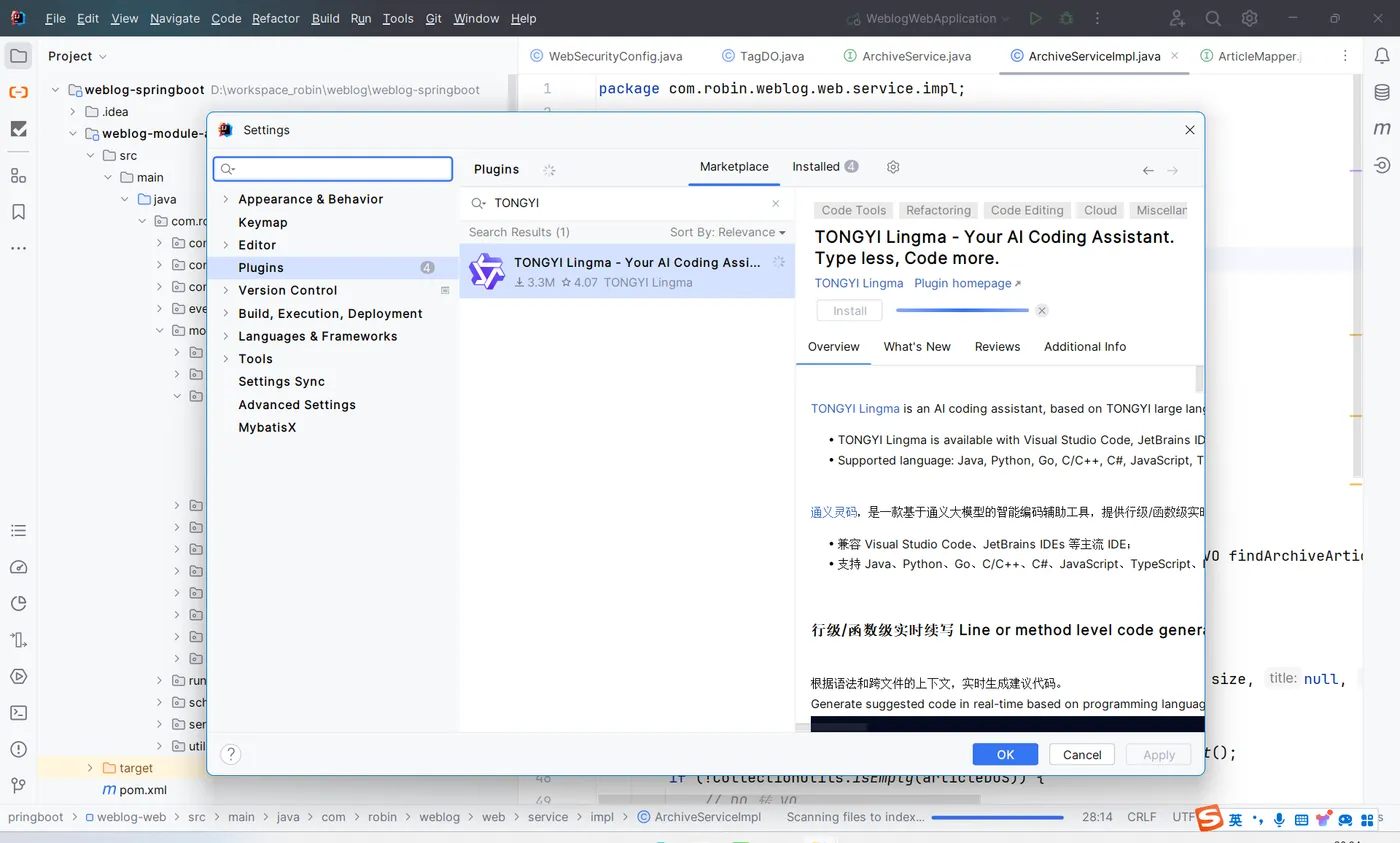Screen dimensions: 1400x843
Task: Select the TONGYI Lingma plugin search result
Action: pos(627,271)
